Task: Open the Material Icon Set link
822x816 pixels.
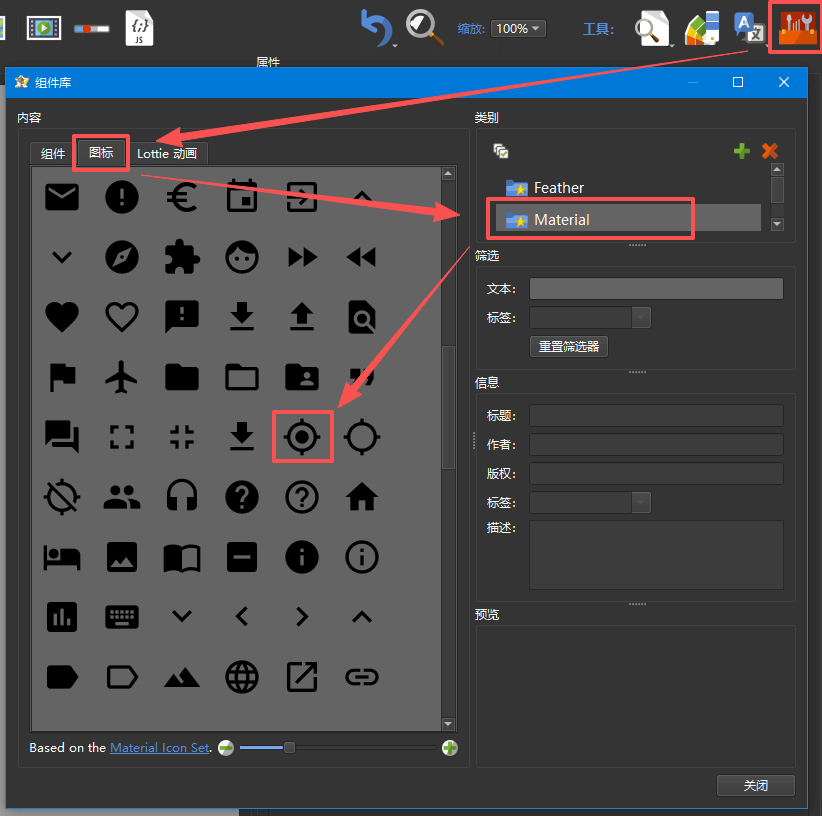Action: [x=160, y=748]
